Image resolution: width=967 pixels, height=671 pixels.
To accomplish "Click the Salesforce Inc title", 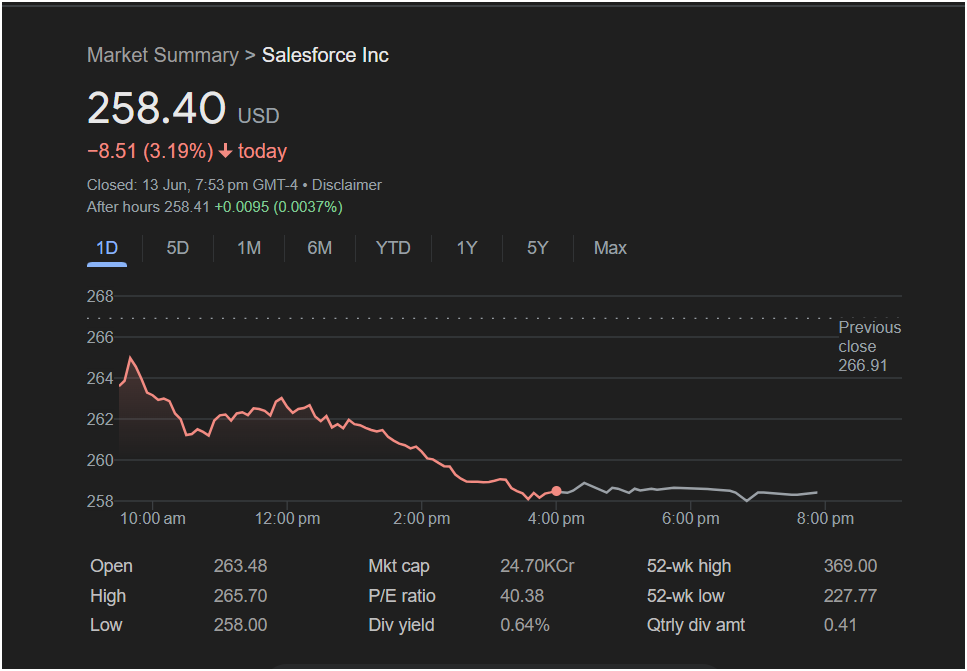I will coord(325,55).
